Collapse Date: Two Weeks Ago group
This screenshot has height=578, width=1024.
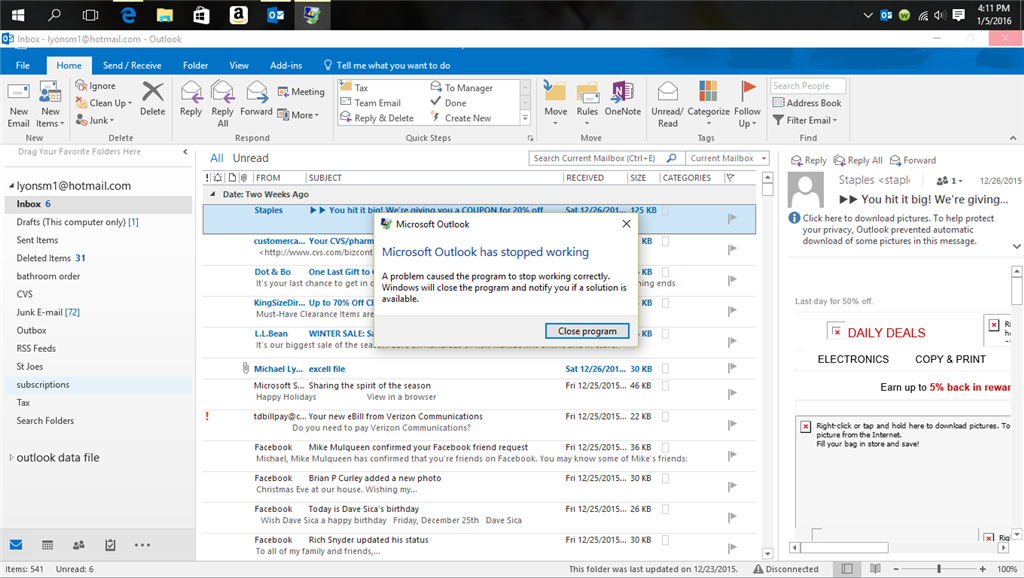(212, 194)
